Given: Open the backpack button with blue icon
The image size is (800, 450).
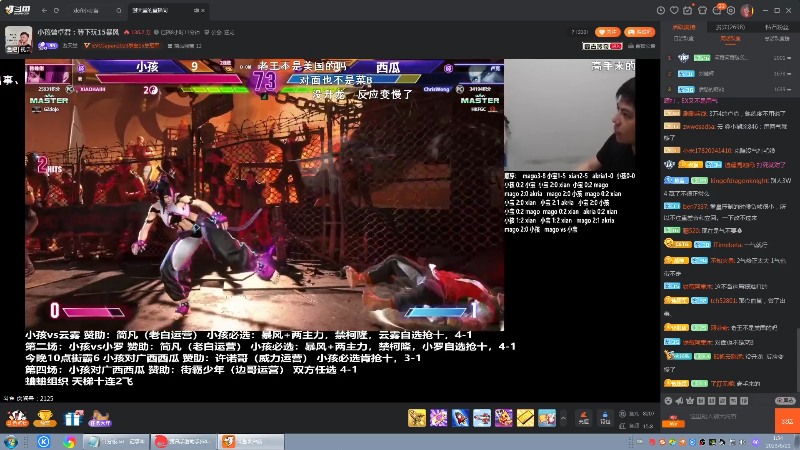Looking at the screenshot, I should coord(605,418).
